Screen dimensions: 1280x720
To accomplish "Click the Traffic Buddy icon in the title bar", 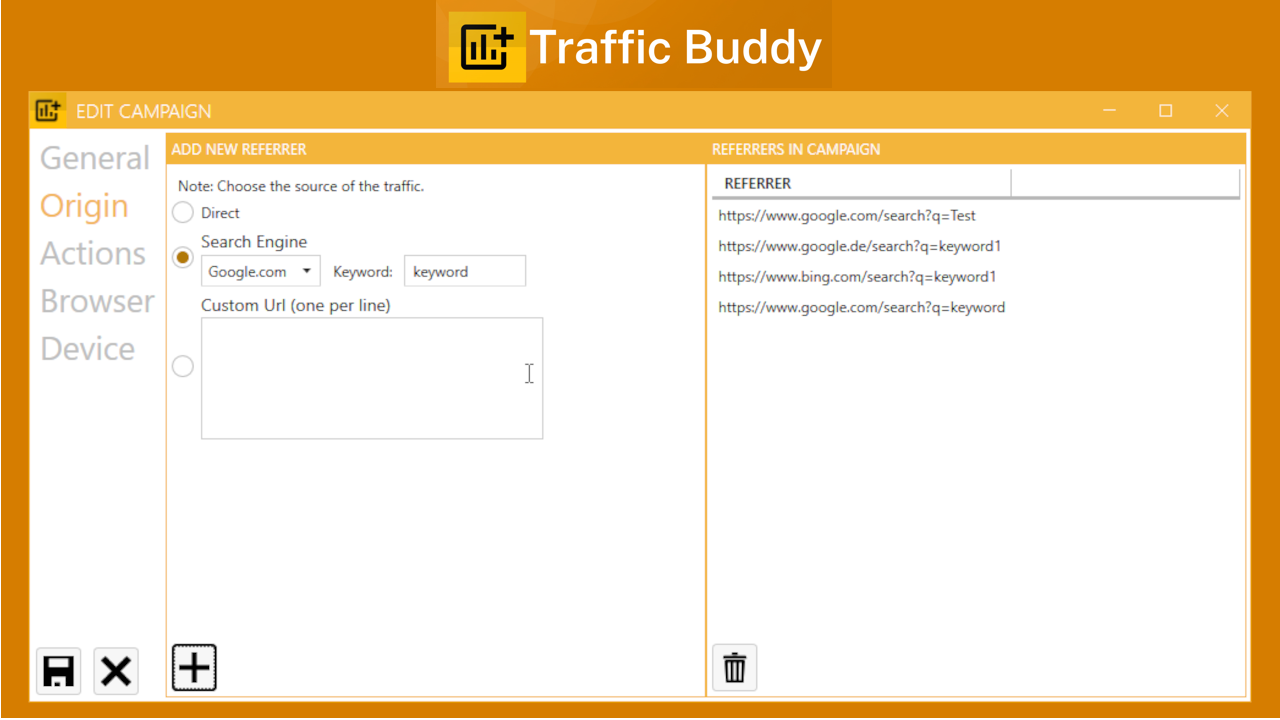I will click(x=47, y=110).
